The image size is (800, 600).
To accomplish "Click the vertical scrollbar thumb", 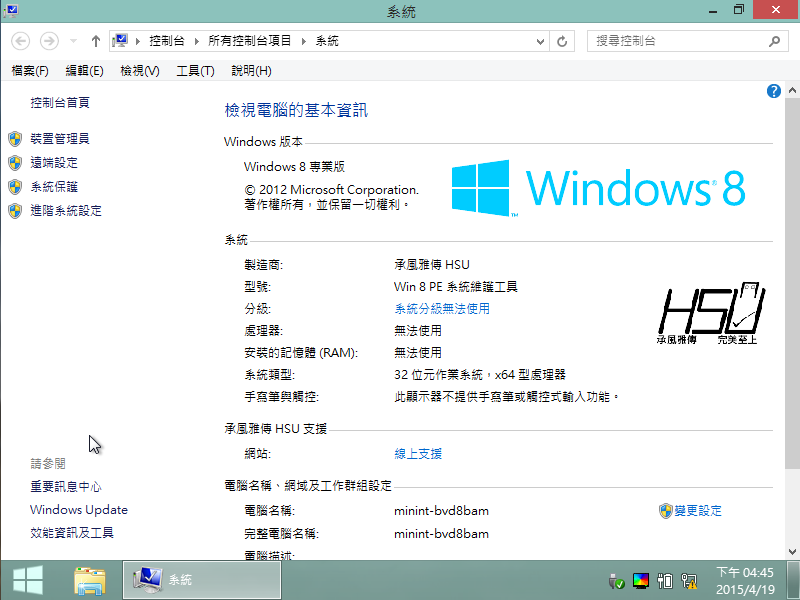I will 792,283.
